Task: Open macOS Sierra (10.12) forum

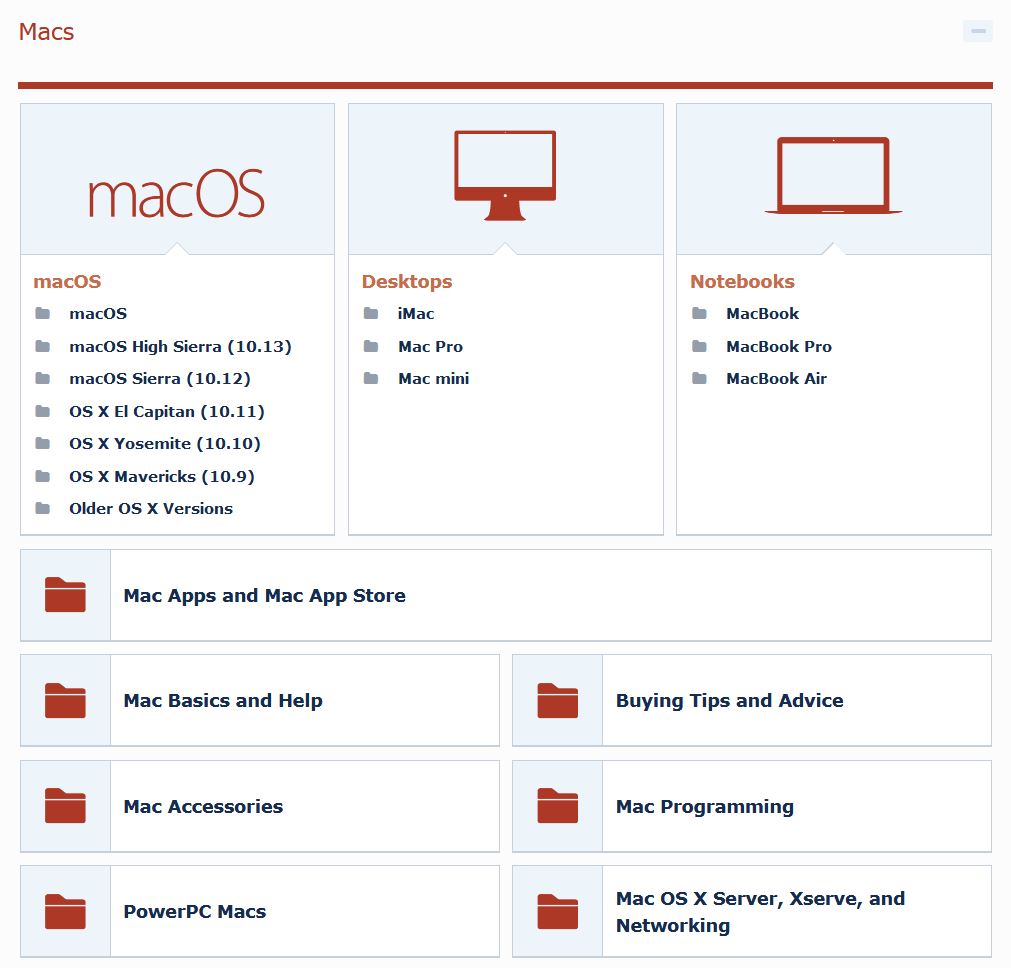Action: [x=160, y=379]
